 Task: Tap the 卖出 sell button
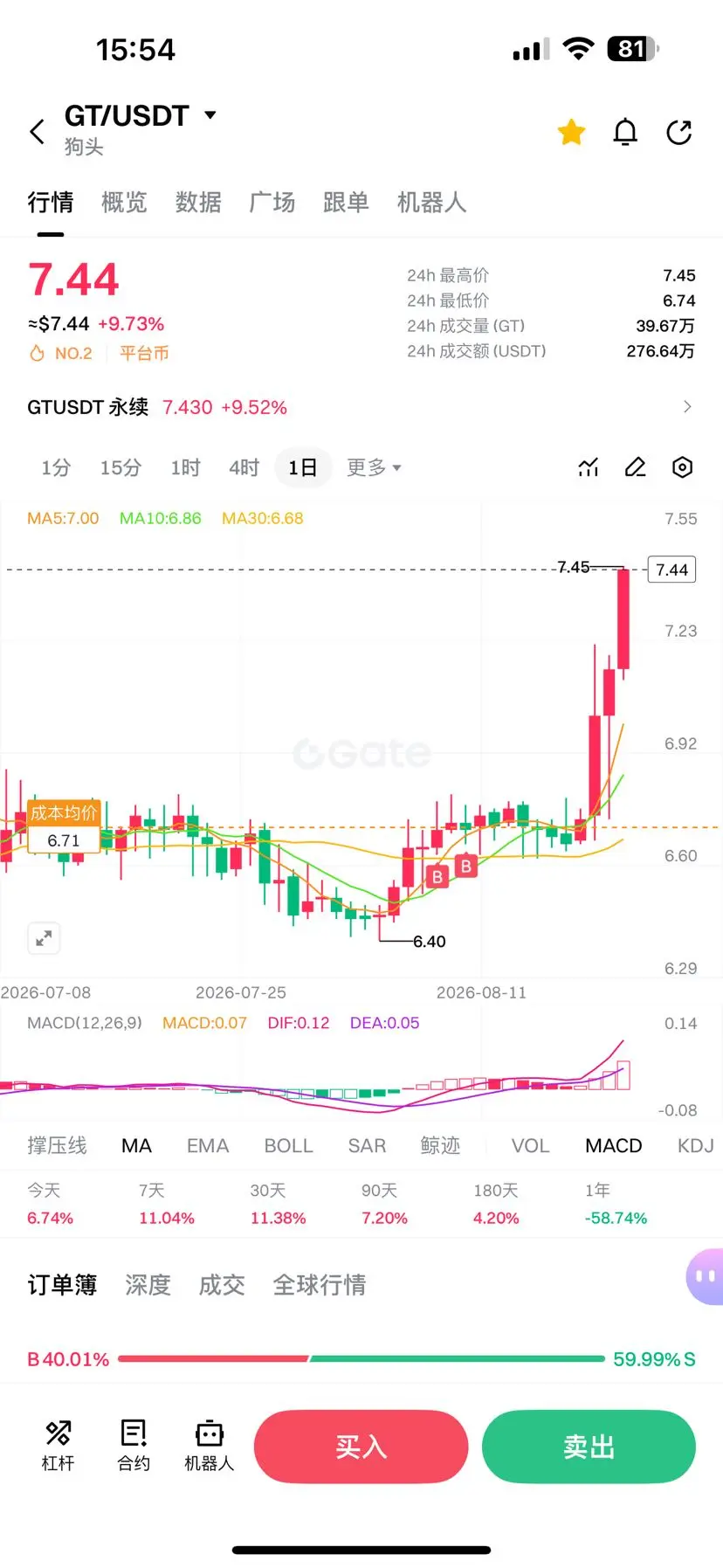click(x=589, y=1447)
